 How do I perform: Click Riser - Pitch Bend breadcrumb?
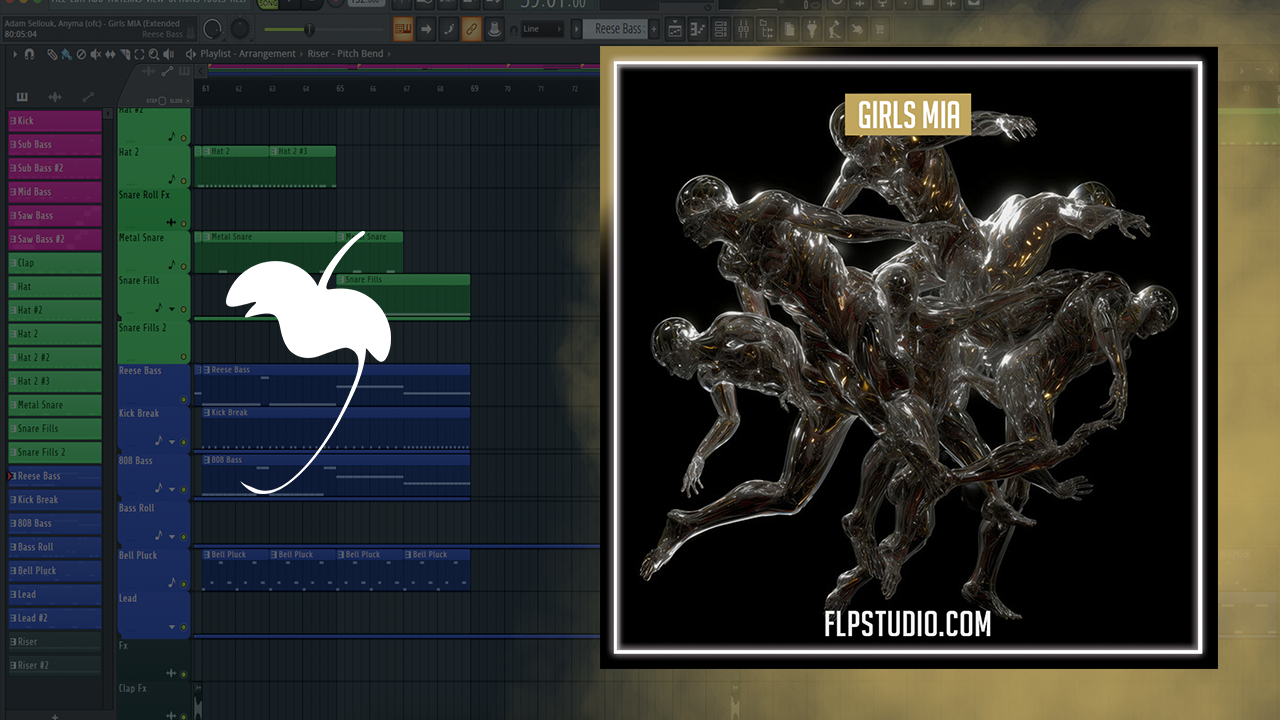click(344, 54)
